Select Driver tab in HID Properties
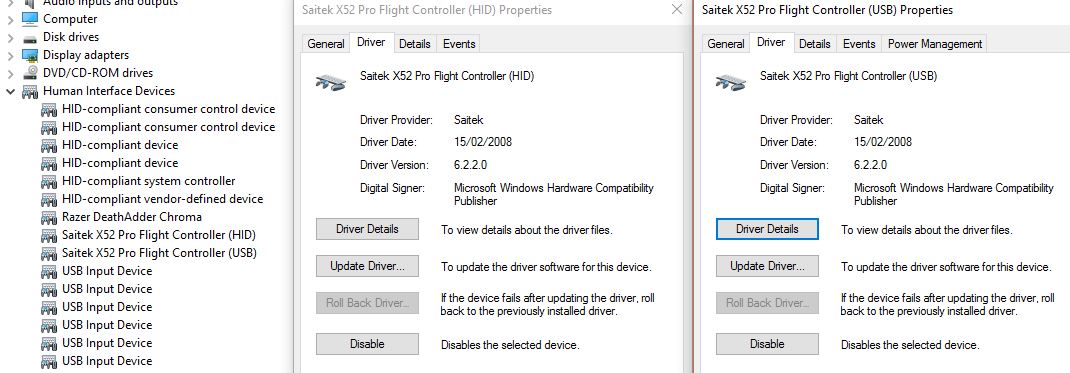This screenshot has width=1070, height=373. click(371, 42)
